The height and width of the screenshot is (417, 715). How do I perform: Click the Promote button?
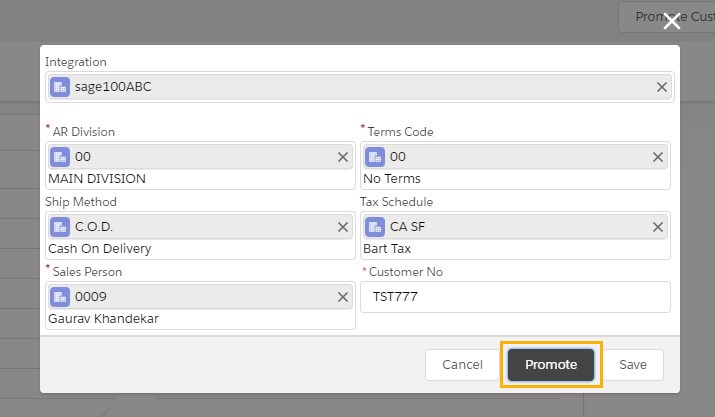pyautogui.click(x=551, y=365)
